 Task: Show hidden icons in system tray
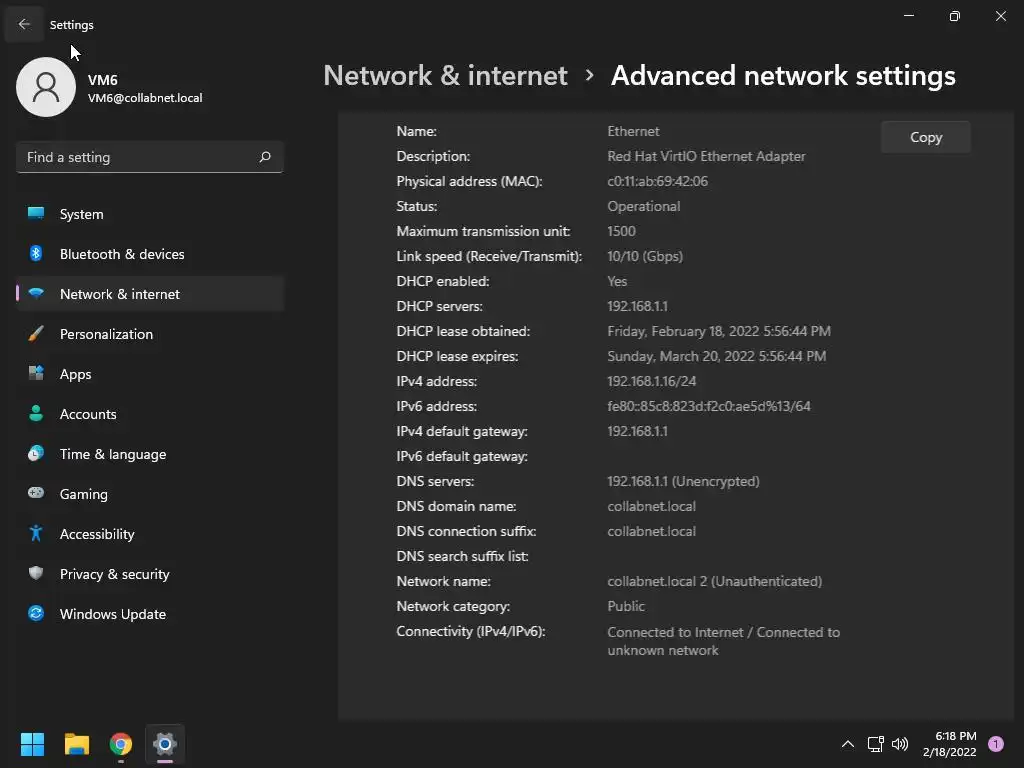(x=847, y=744)
